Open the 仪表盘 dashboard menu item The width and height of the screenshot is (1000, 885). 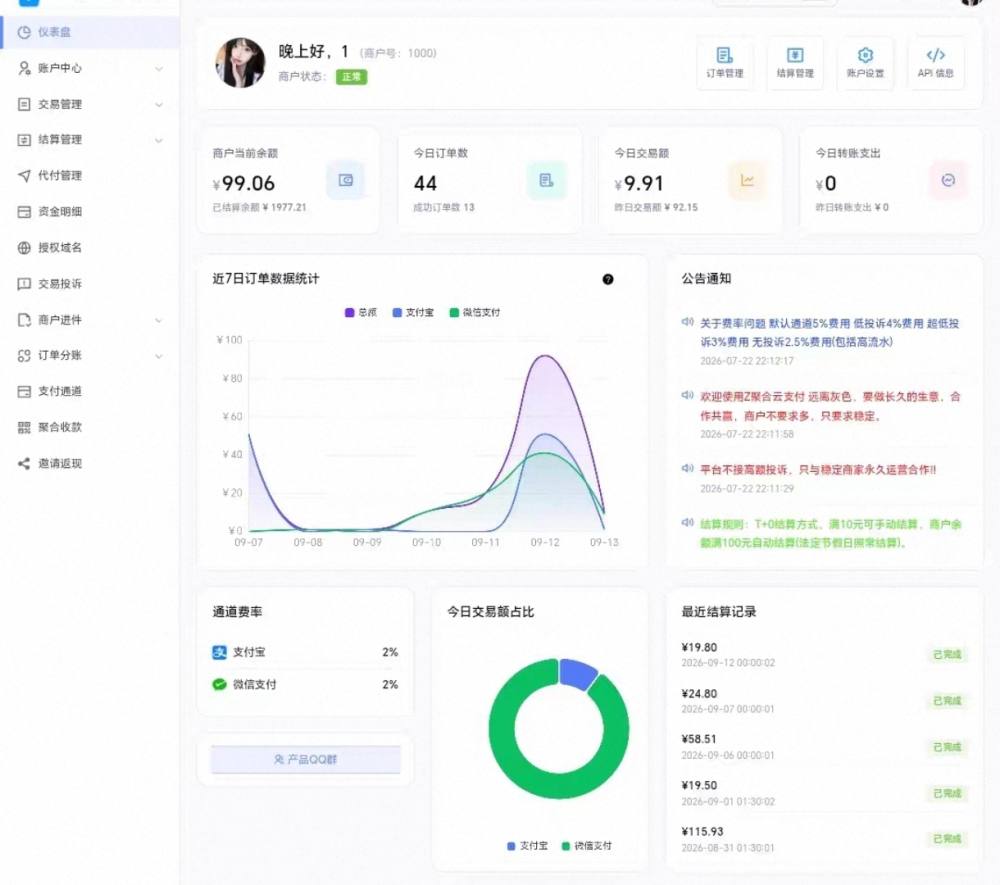pyautogui.click(x=90, y=33)
